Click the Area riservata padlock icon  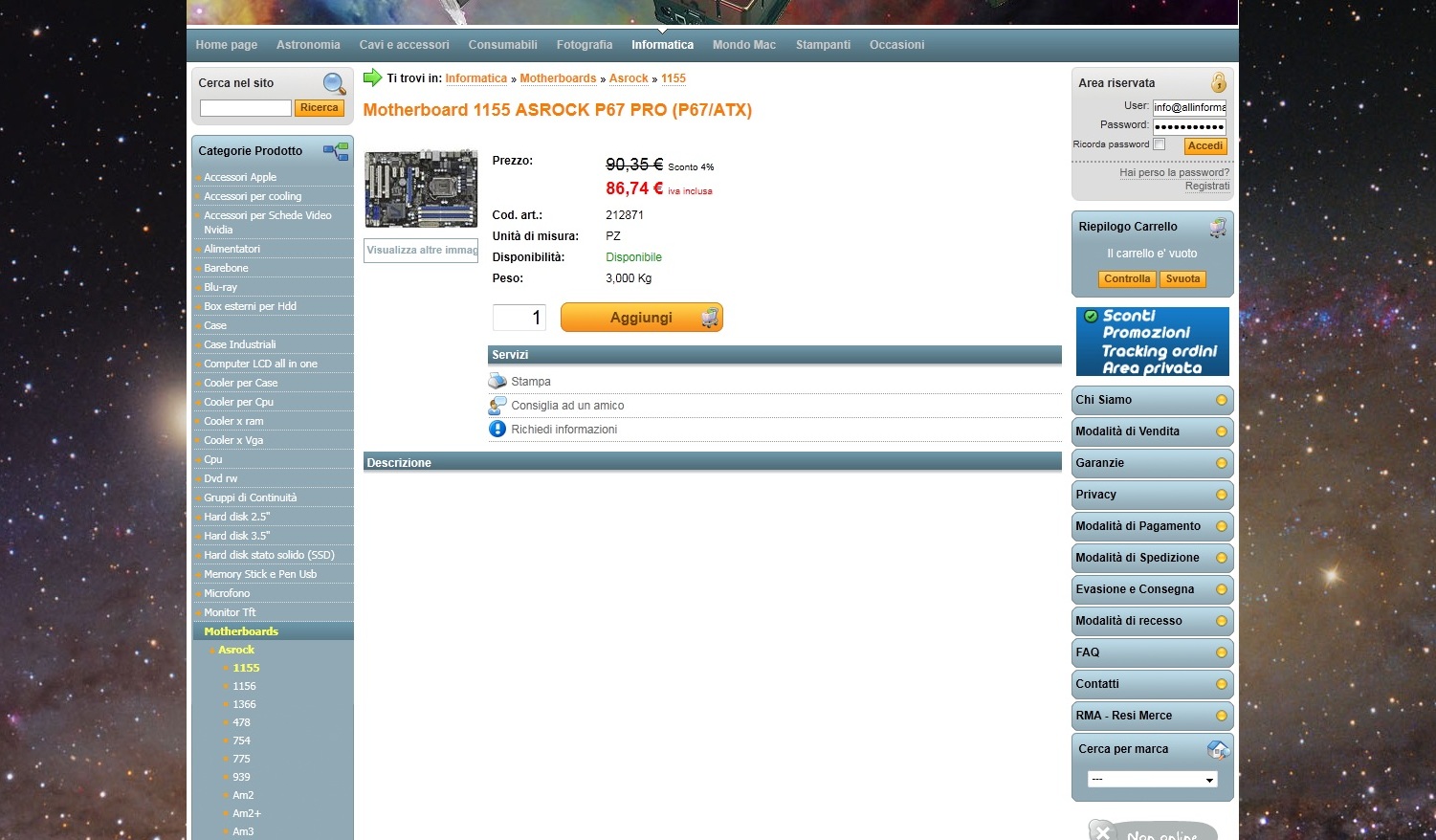tap(1218, 82)
